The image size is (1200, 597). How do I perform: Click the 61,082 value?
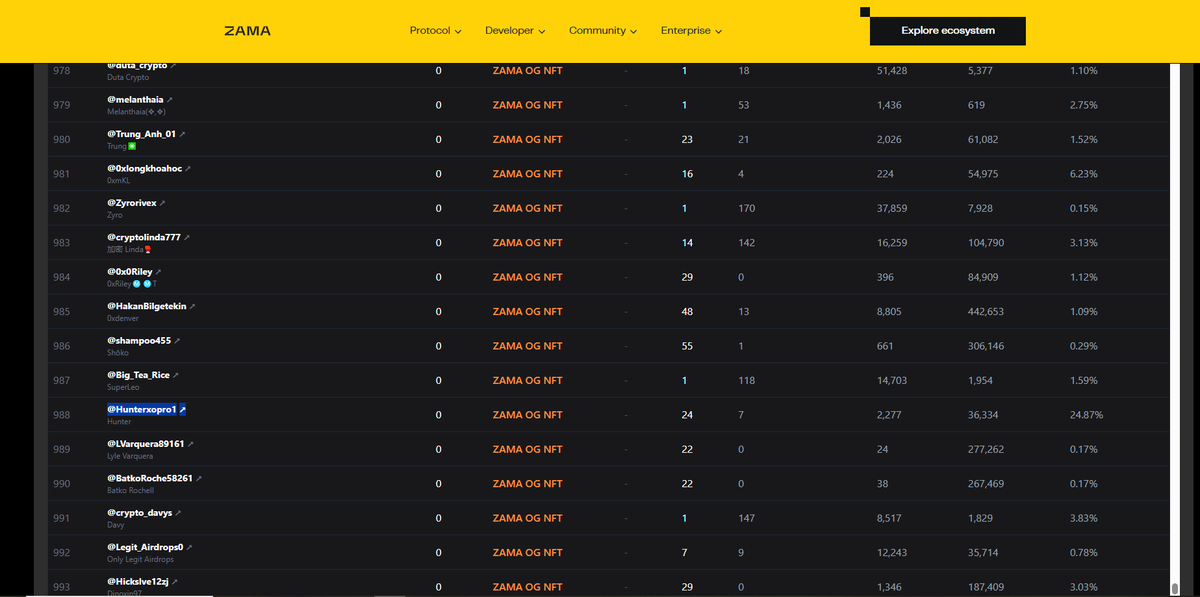pos(983,139)
